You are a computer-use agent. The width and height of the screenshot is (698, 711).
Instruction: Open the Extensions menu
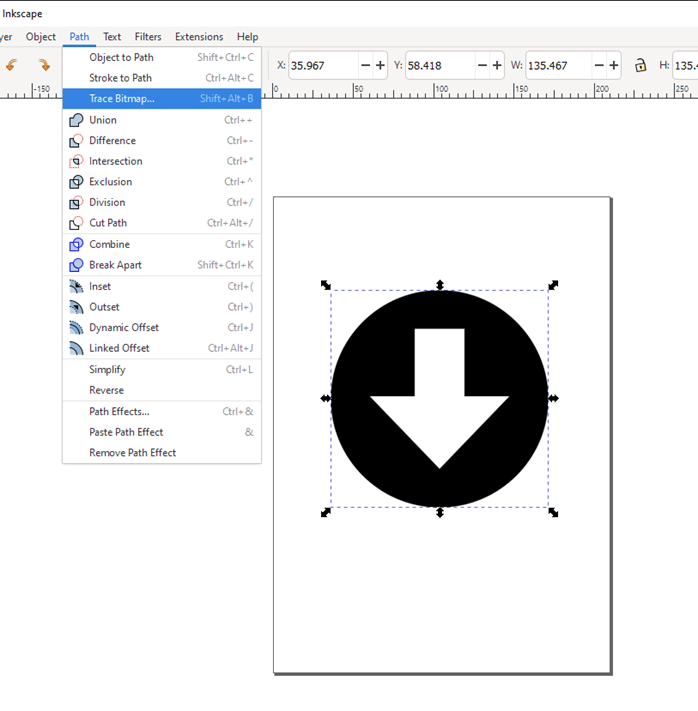pyautogui.click(x=199, y=37)
